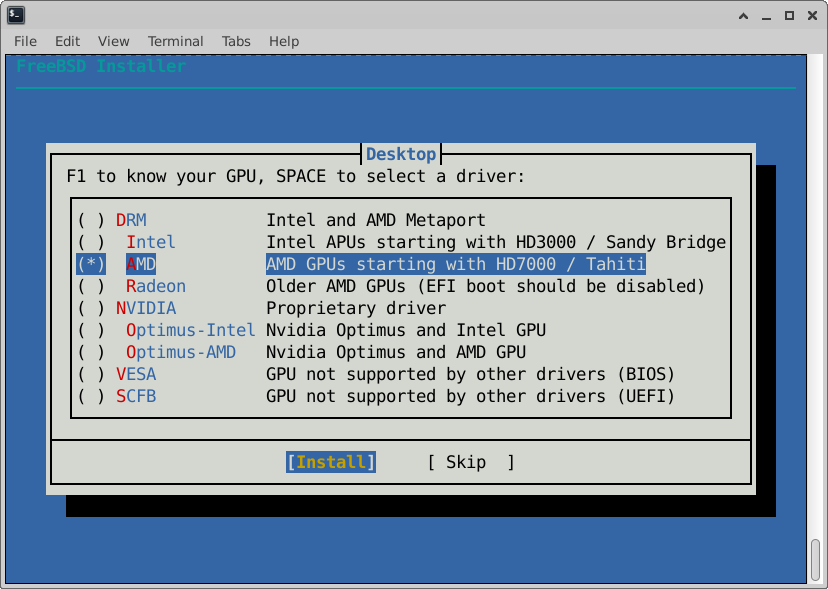Select the NVIDIA driver radio button
The height and width of the screenshot is (589, 828).
pos(91,308)
